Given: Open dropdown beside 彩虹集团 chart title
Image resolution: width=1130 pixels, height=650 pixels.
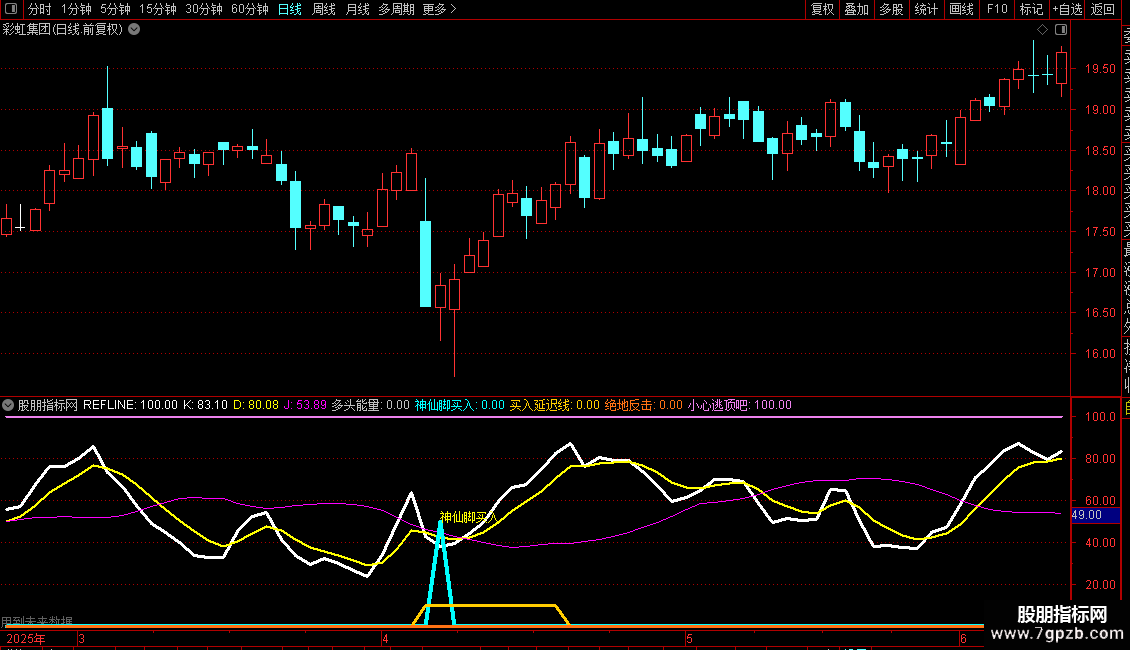Looking at the screenshot, I should click(134, 30).
